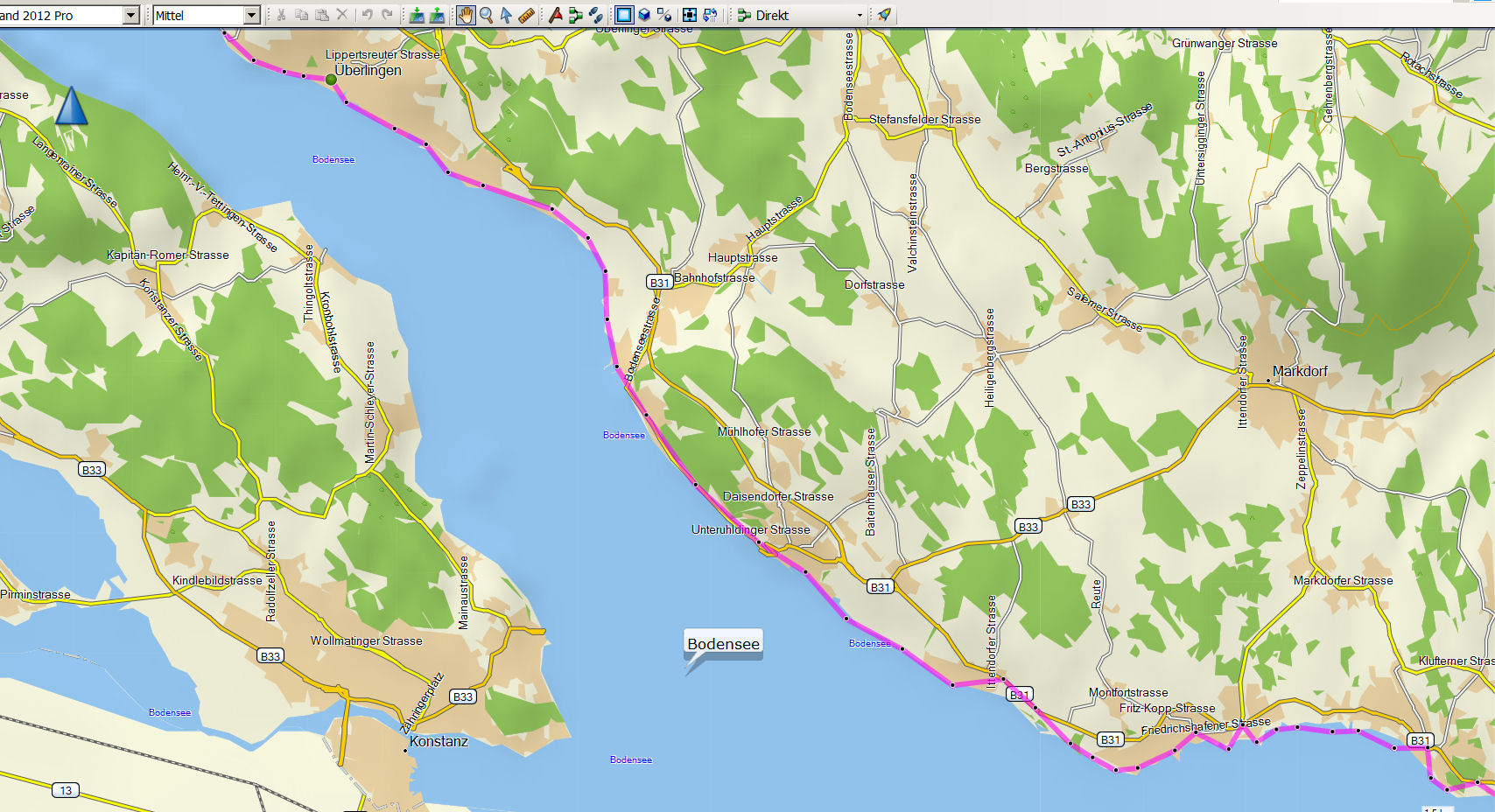Click the New Waypoint flag tool

[x=555, y=15]
